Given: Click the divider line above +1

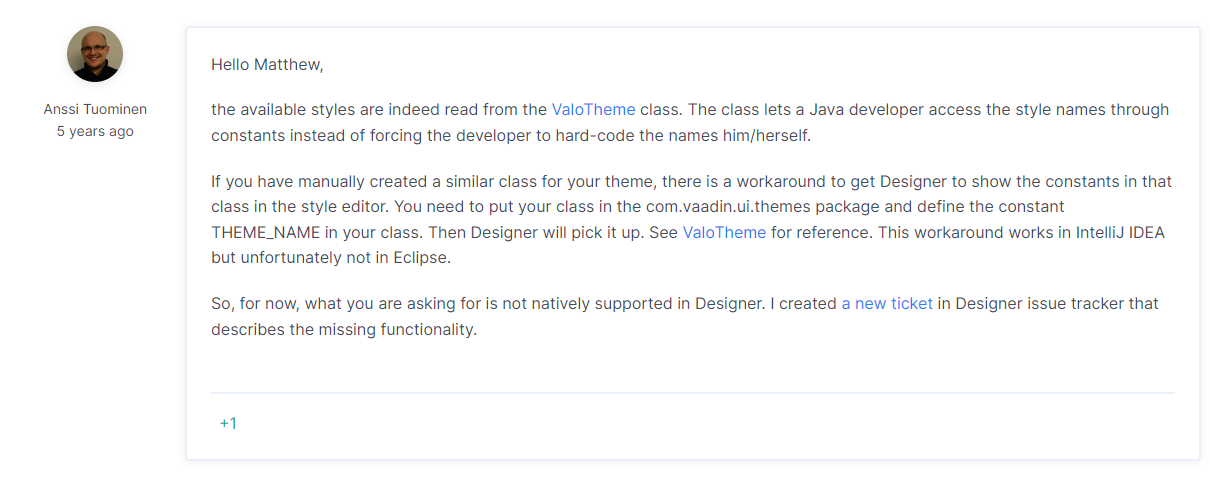Looking at the screenshot, I should point(692,393).
